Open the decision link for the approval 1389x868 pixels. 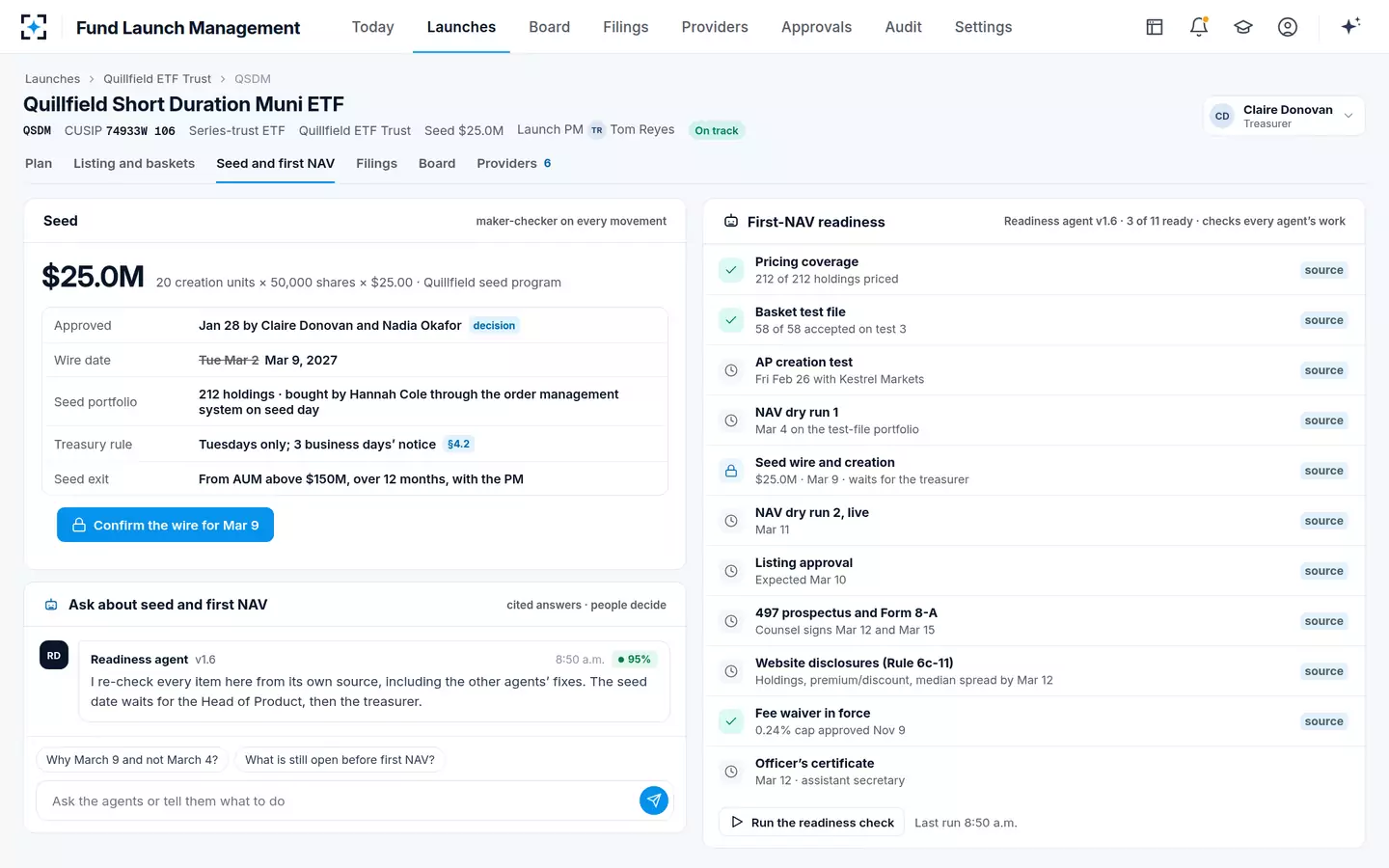(x=494, y=326)
